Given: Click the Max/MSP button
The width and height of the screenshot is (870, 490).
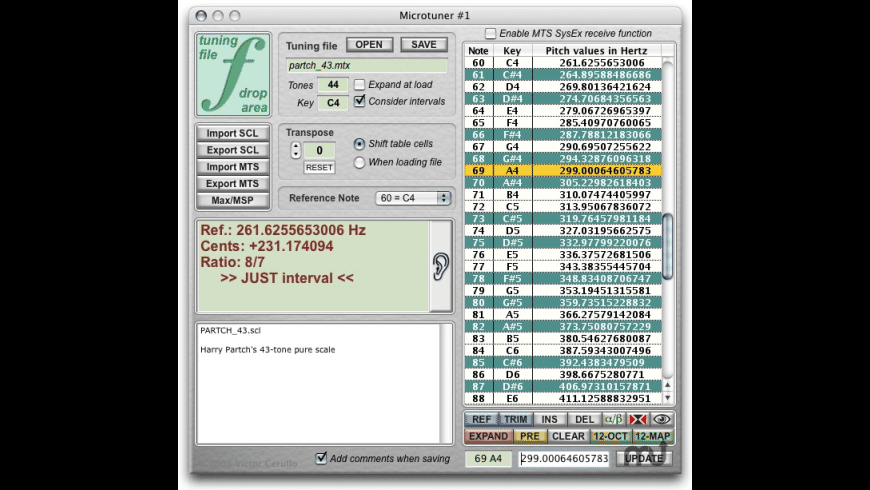Looking at the screenshot, I should tap(232, 200).
